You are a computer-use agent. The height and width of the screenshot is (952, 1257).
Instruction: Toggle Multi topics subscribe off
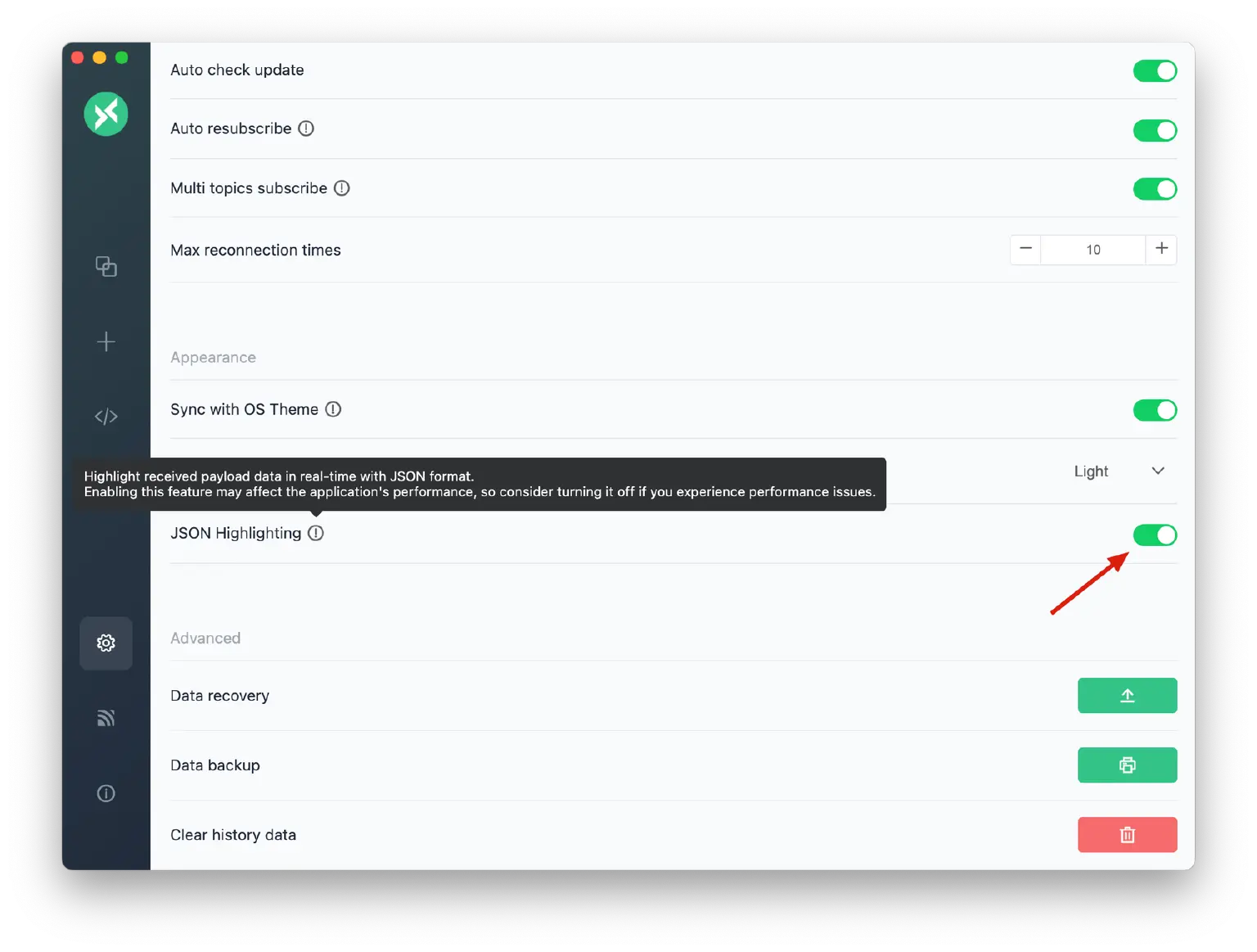pos(1154,189)
